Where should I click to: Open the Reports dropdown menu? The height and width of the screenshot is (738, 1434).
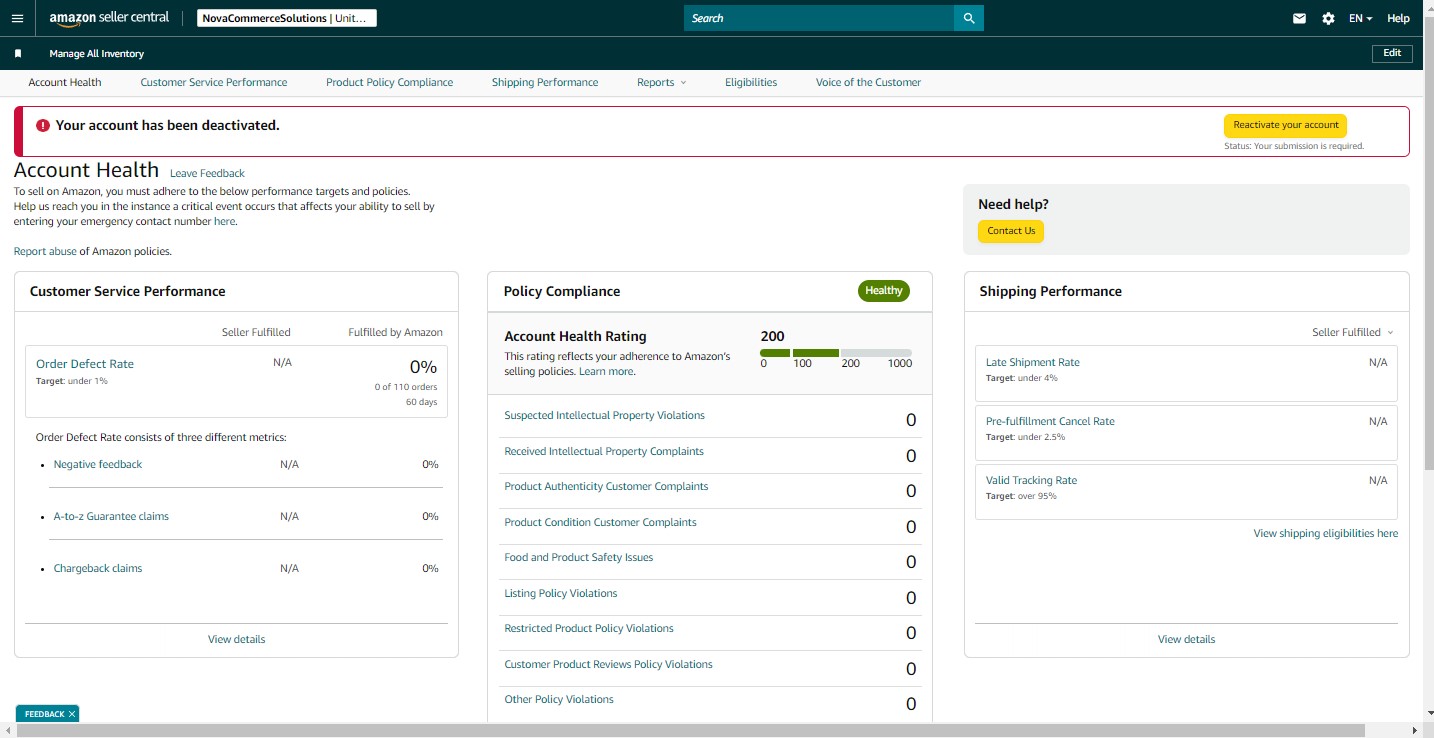coord(662,82)
